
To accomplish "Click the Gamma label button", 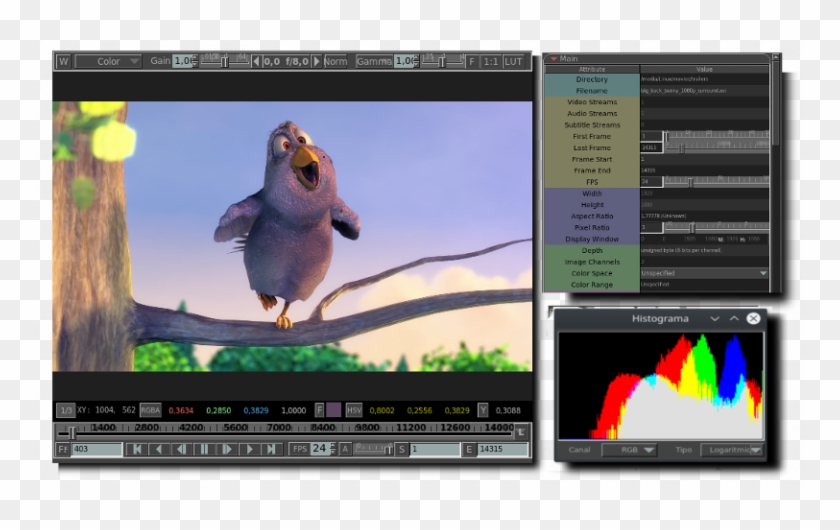I will pyautogui.click(x=373, y=62).
